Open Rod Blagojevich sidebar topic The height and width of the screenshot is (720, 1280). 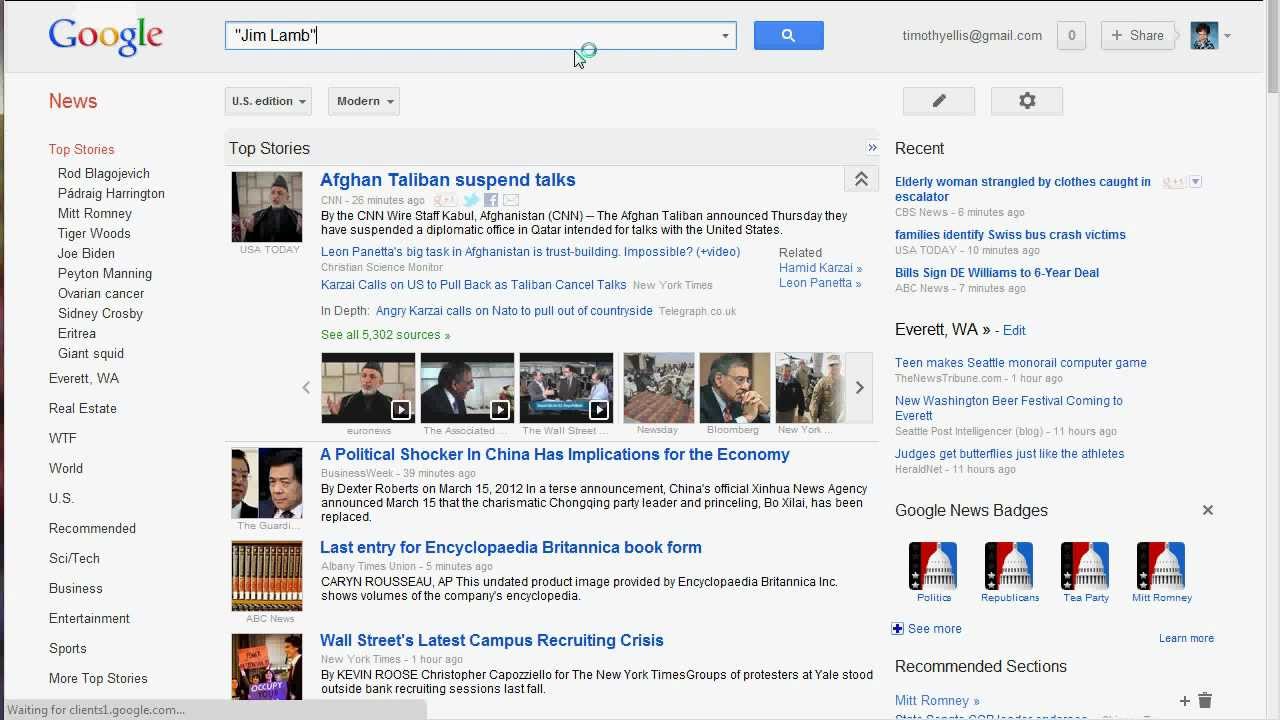(104, 173)
